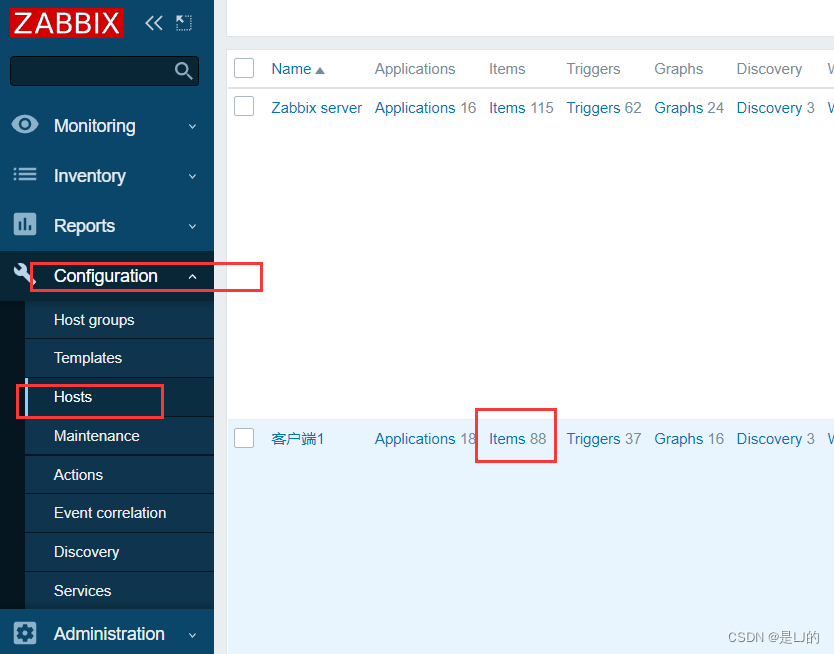Expand the Inventory menu chevron
This screenshot has height=654, width=834.
coord(193,177)
